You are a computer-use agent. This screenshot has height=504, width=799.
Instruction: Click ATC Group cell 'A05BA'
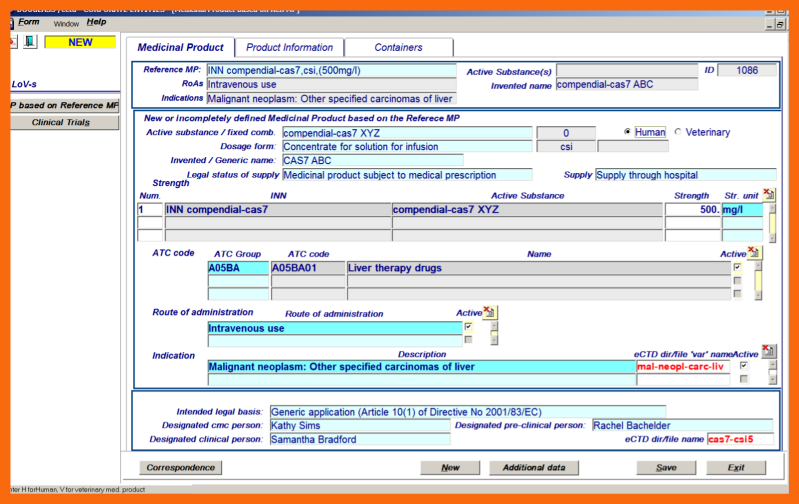pos(238,268)
